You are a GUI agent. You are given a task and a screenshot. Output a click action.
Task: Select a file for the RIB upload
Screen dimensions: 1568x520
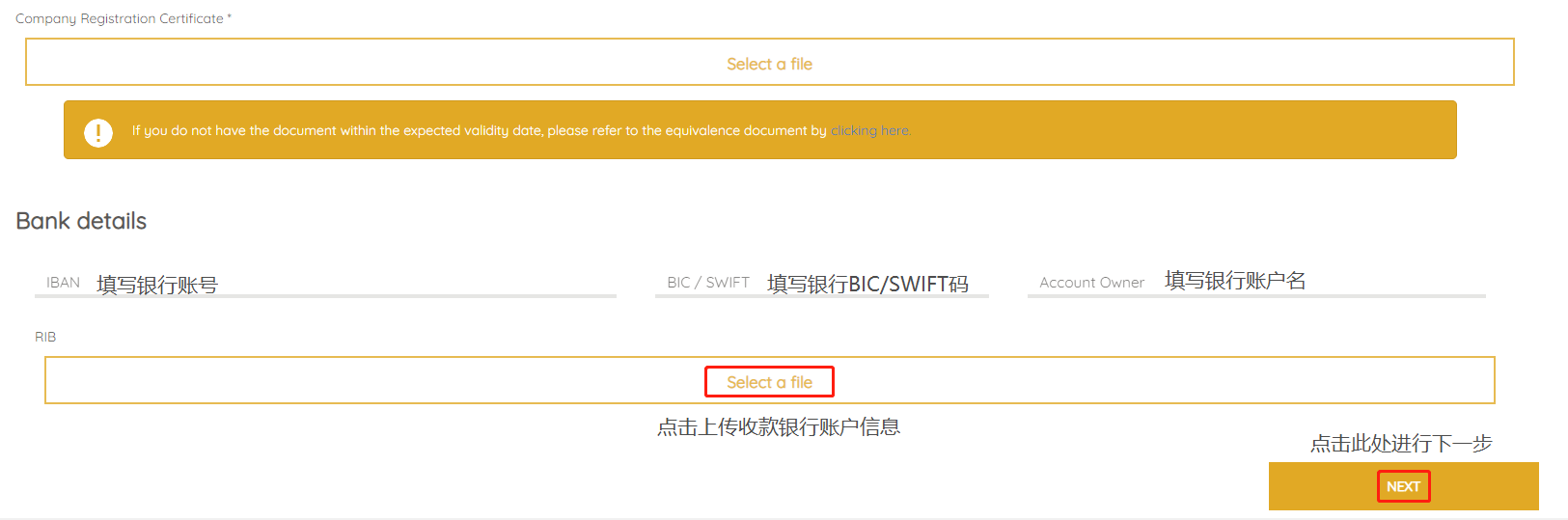pyautogui.click(x=769, y=382)
